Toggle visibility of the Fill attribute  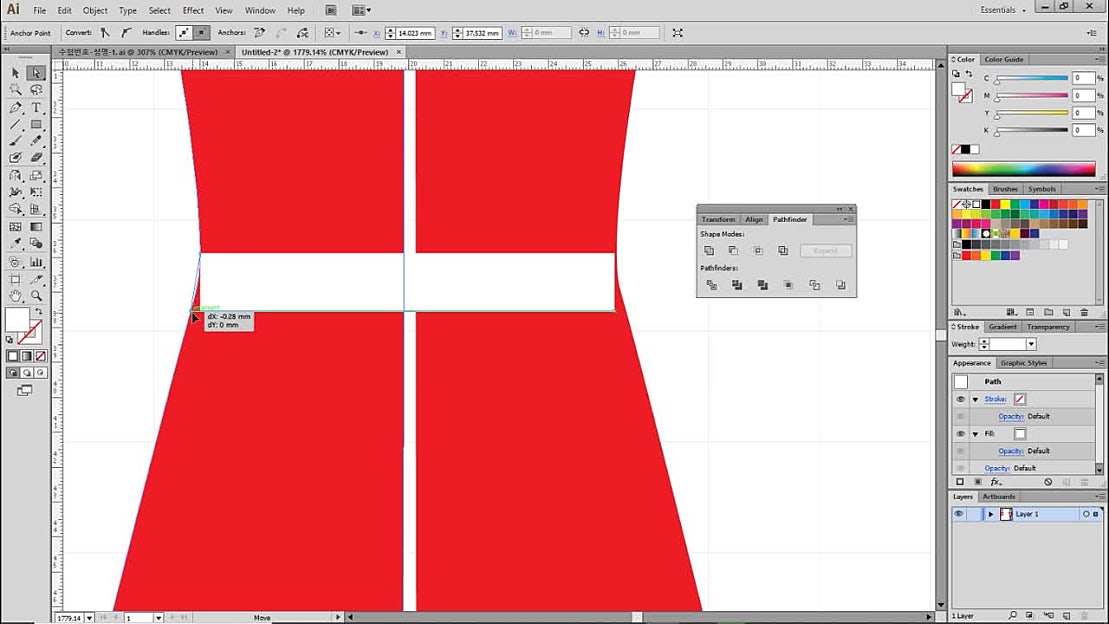point(960,434)
